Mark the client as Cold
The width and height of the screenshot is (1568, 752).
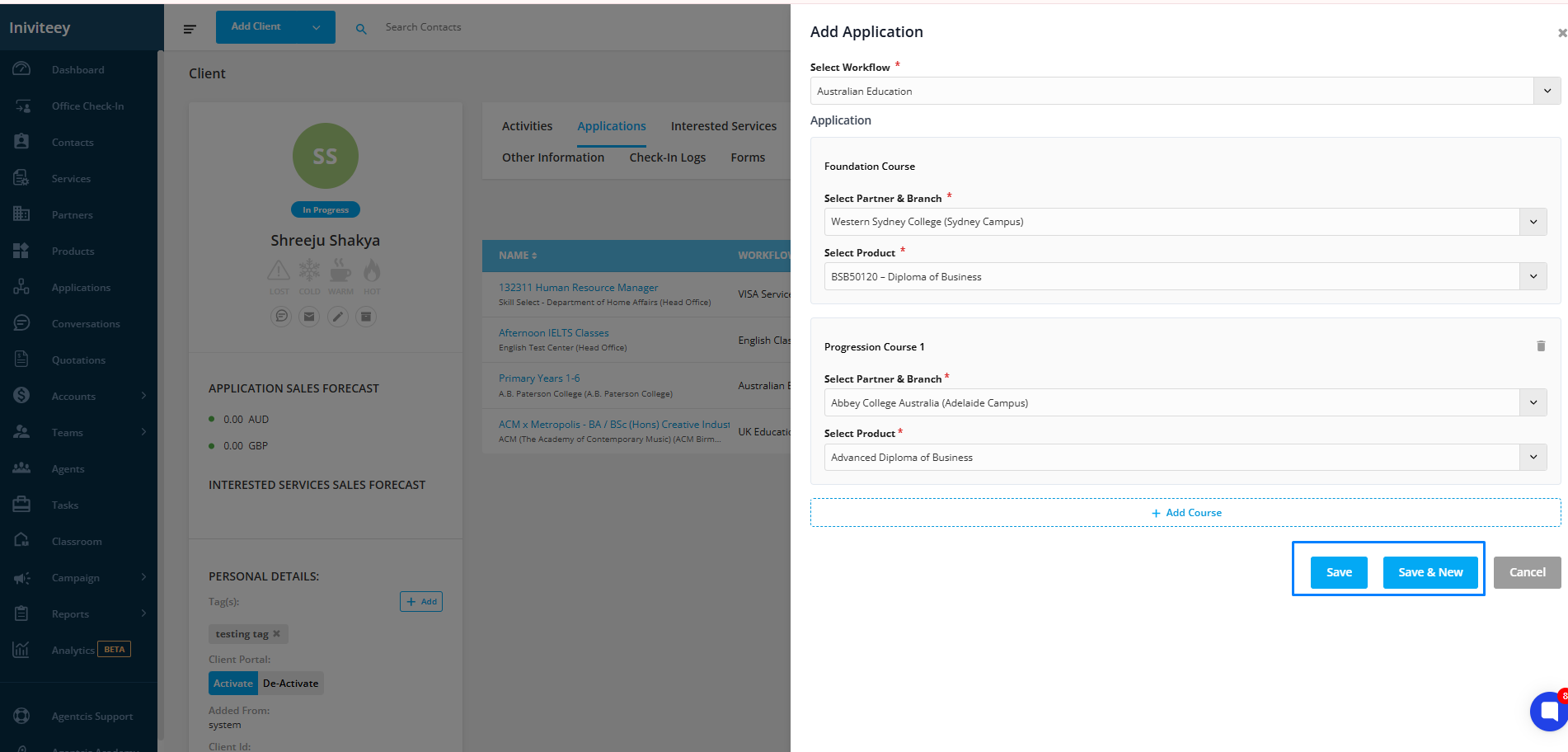[x=309, y=272]
